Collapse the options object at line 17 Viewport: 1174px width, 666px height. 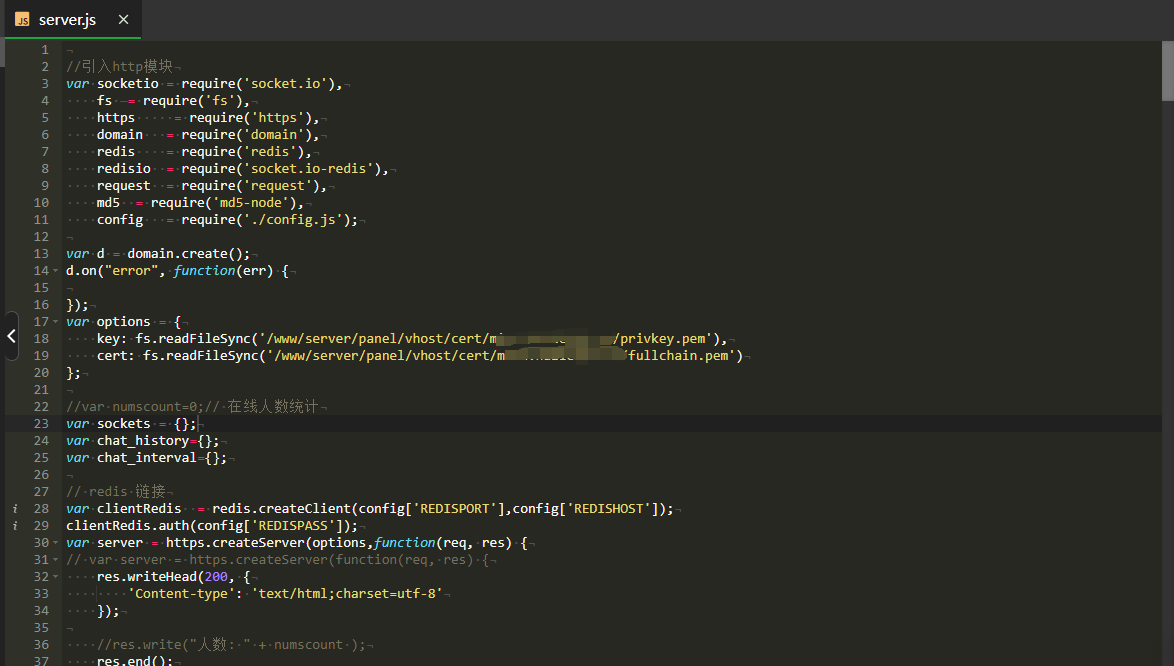(55, 322)
